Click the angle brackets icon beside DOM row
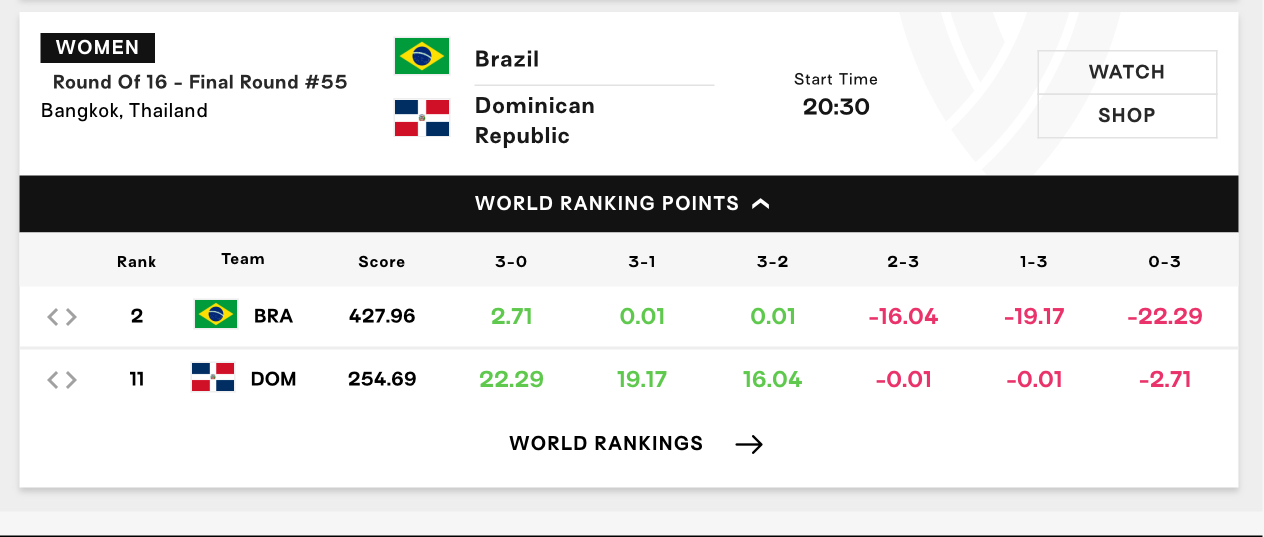The image size is (1264, 537). [62, 380]
